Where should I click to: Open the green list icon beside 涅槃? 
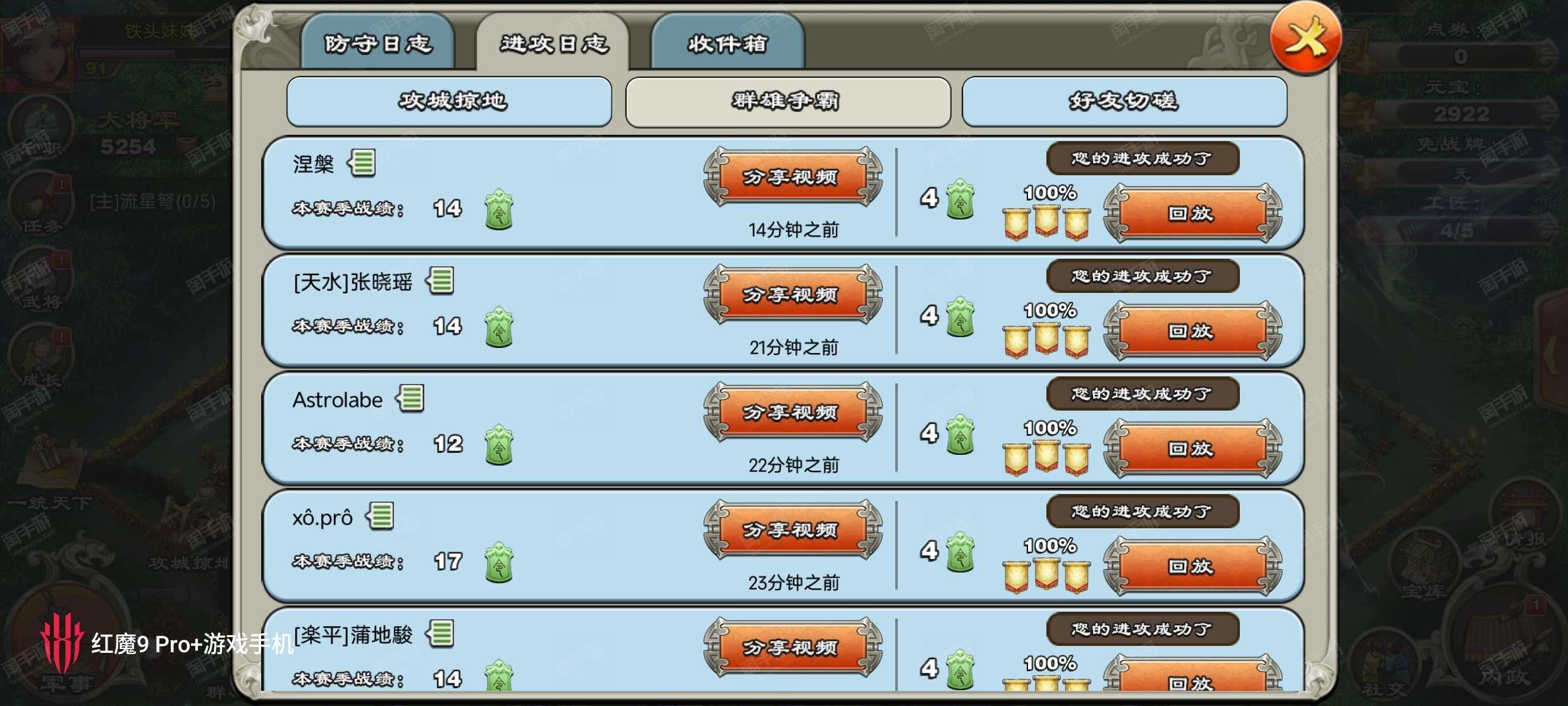click(x=362, y=163)
